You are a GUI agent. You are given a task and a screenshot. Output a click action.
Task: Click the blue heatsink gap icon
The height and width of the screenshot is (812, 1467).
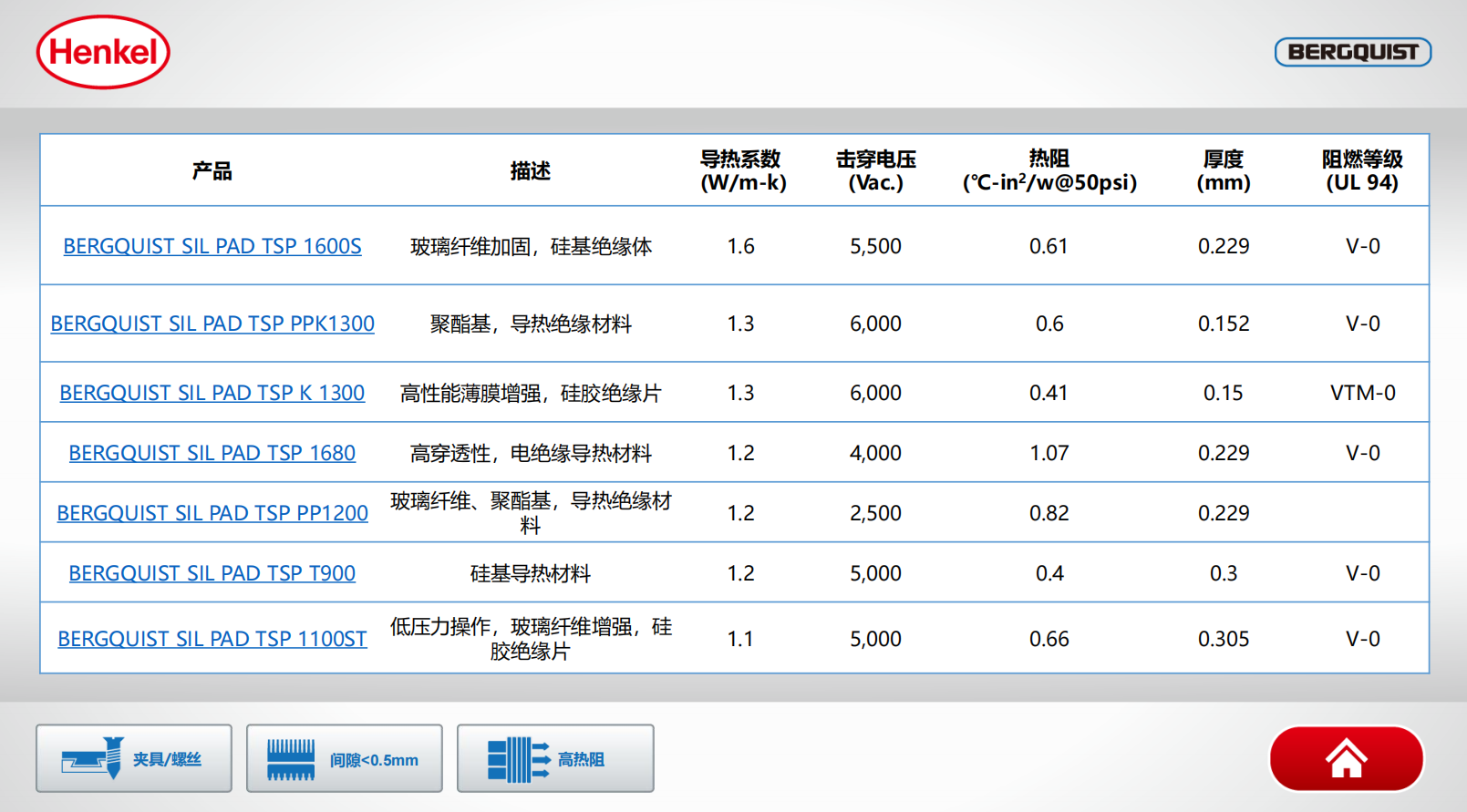[x=291, y=759]
